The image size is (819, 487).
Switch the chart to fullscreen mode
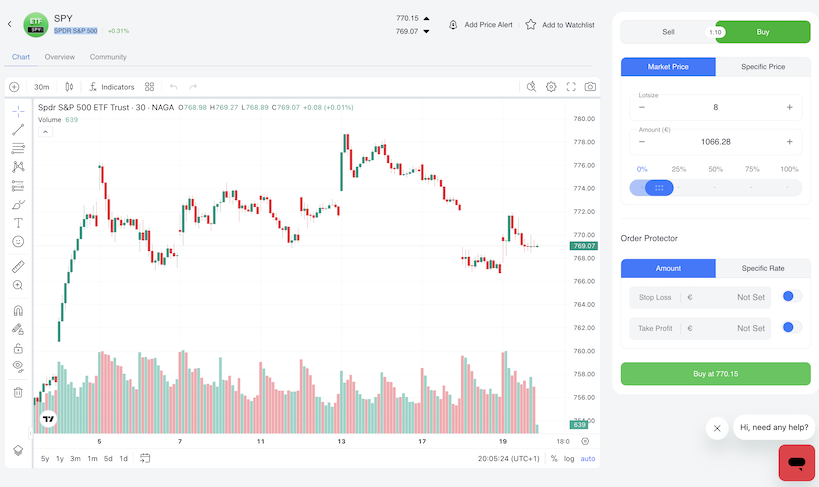(571, 87)
